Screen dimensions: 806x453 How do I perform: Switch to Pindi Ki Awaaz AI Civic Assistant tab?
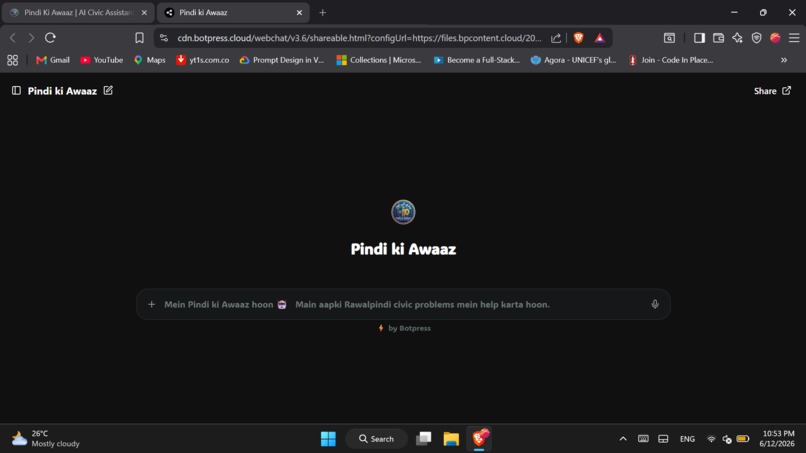pyautogui.click(x=79, y=12)
